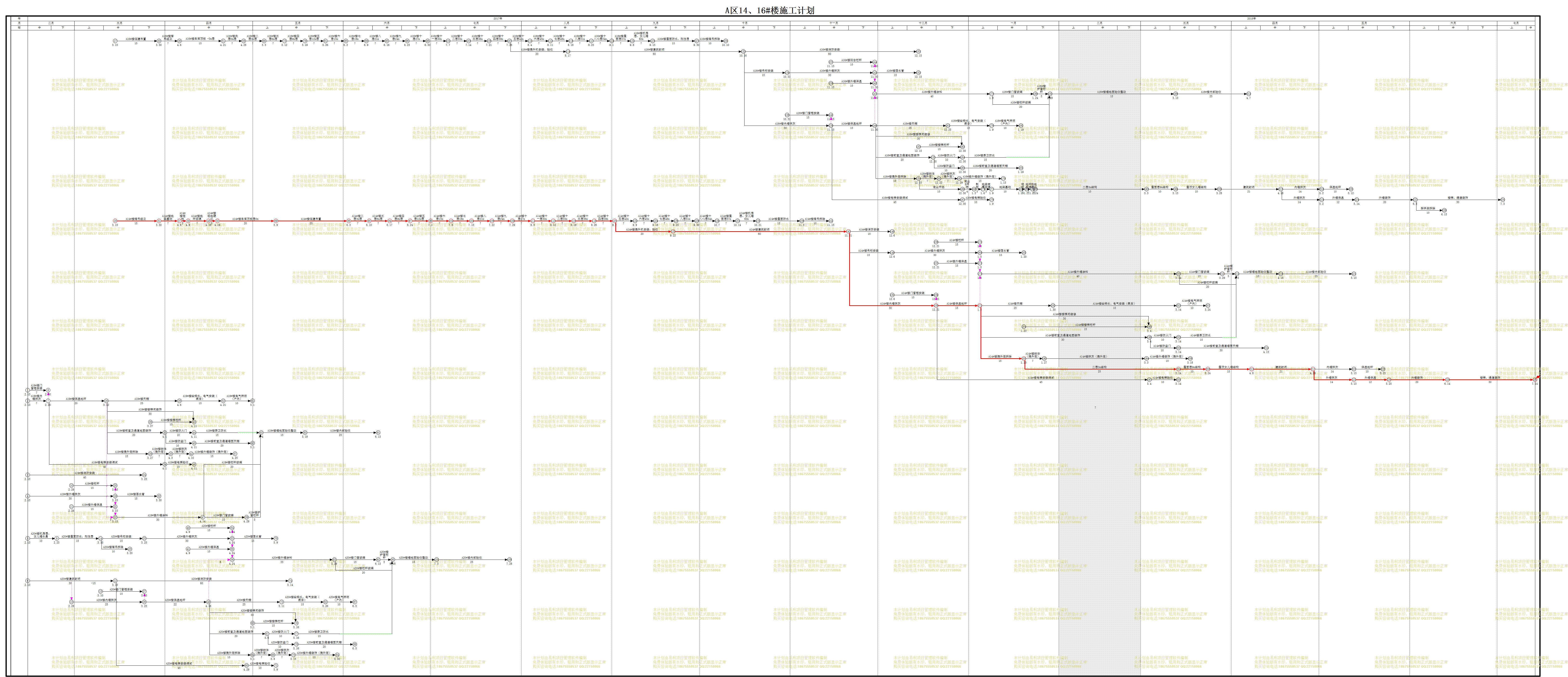Viewport: 1568px width, 677px height.
Task: Click activity label A16#楼墙地面验收整改
Action: pos(1111,92)
